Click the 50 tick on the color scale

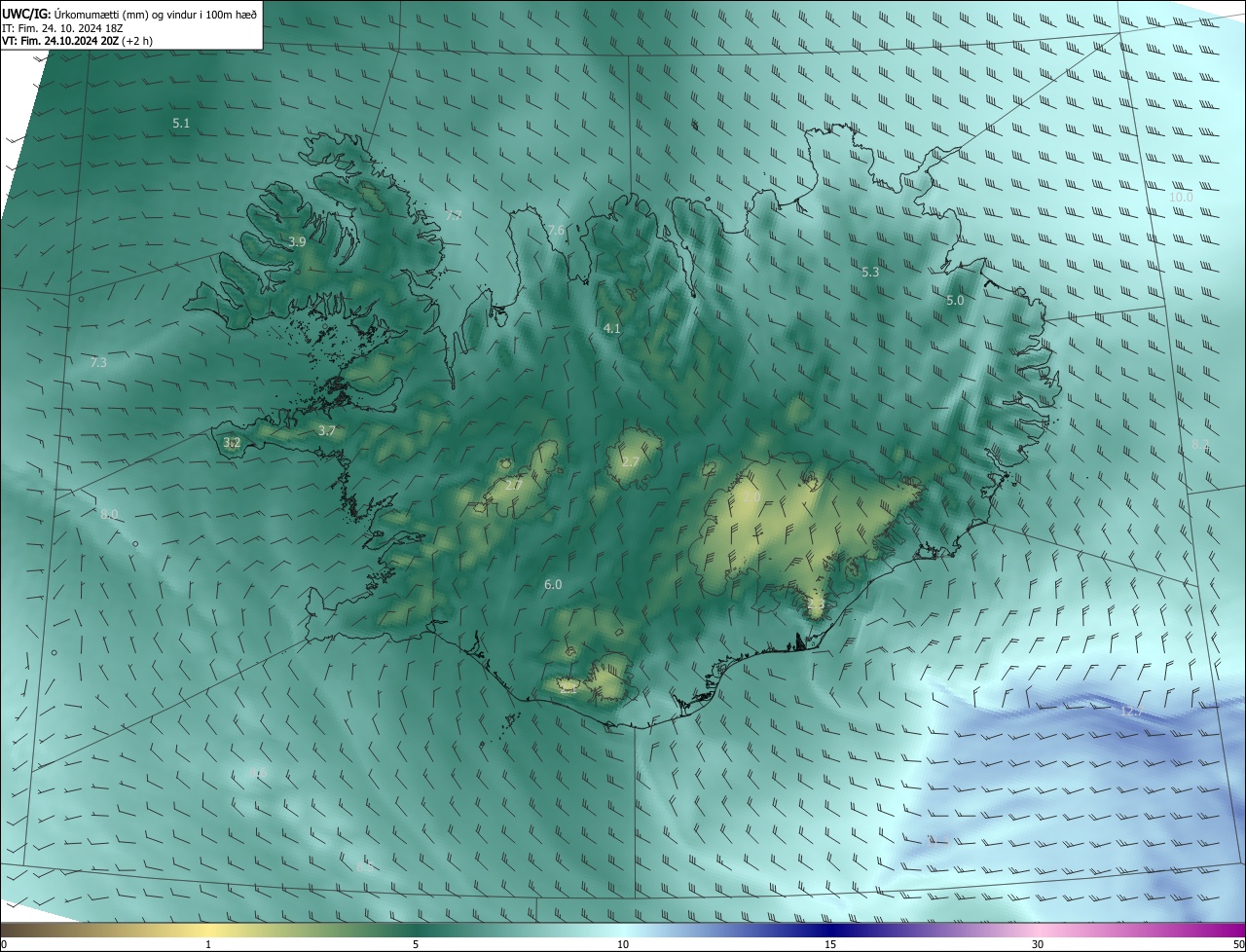(x=1237, y=944)
